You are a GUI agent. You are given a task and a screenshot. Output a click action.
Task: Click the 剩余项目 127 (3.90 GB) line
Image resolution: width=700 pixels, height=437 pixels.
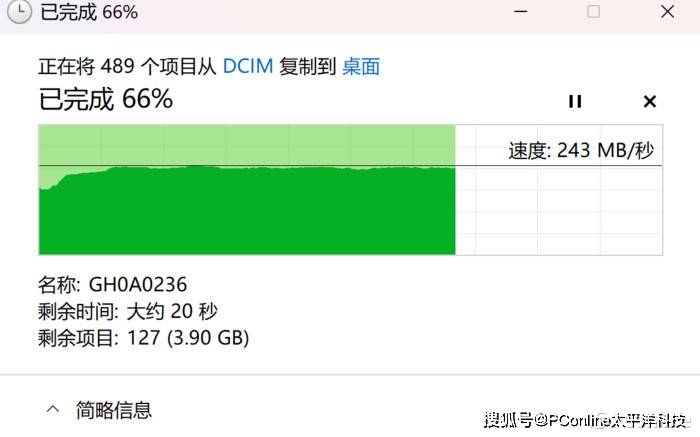143,338
